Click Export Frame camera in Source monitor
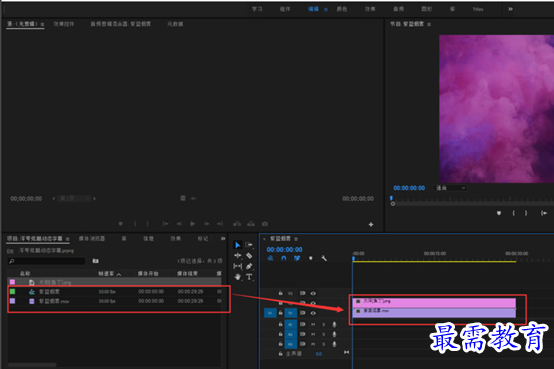Image resolution: width=554 pixels, height=369 pixels. click(x=265, y=224)
